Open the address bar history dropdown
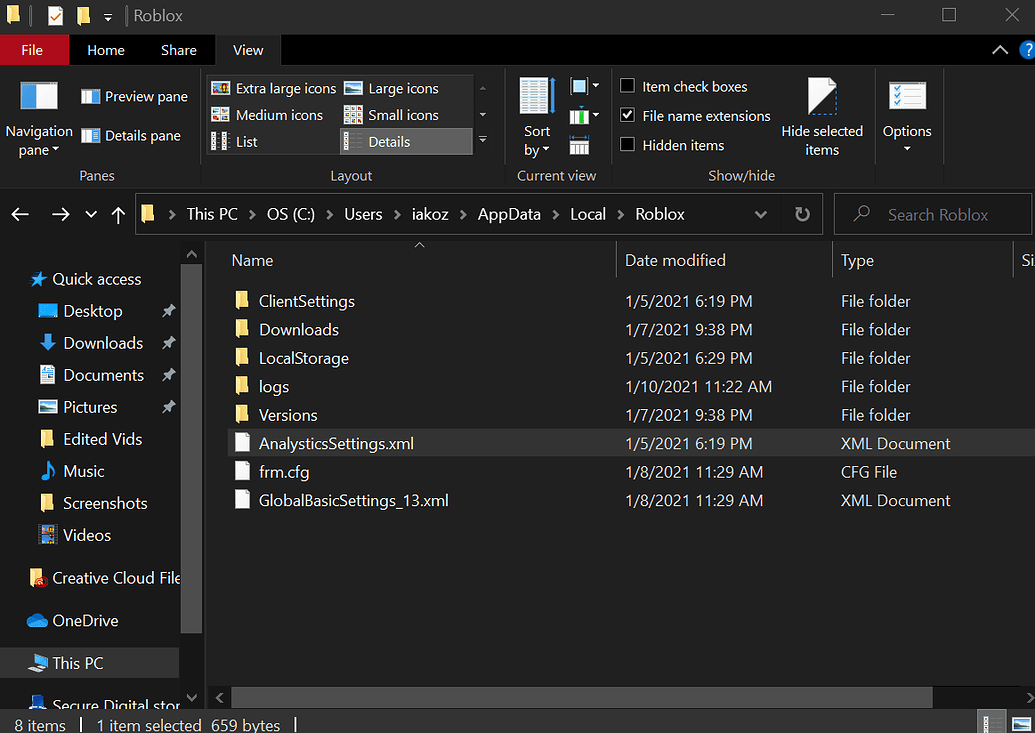This screenshot has width=1035, height=733. coord(760,214)
